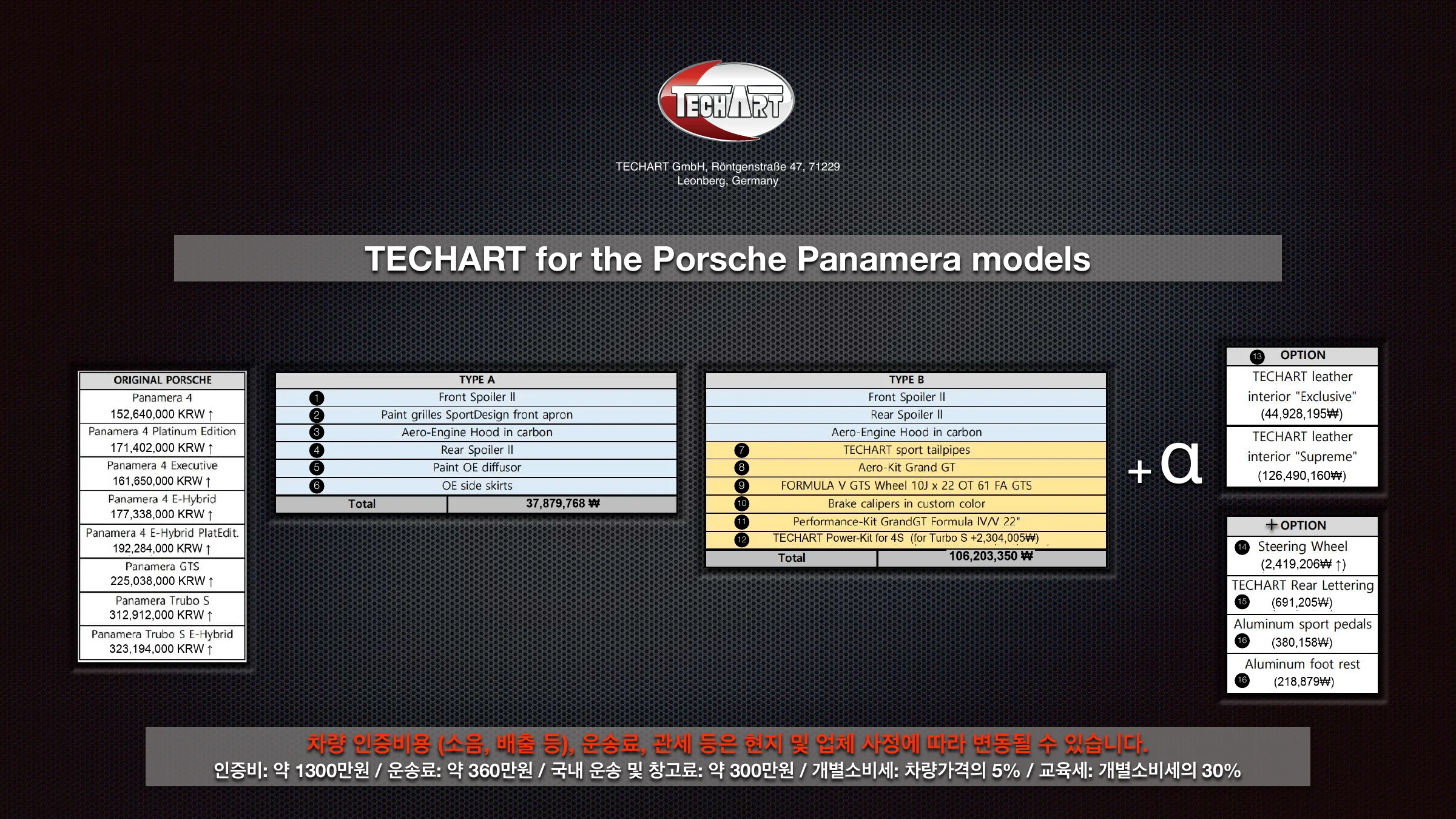
Task: Click Paint OE diffusor row text
Action: click(x=477, y=468)
